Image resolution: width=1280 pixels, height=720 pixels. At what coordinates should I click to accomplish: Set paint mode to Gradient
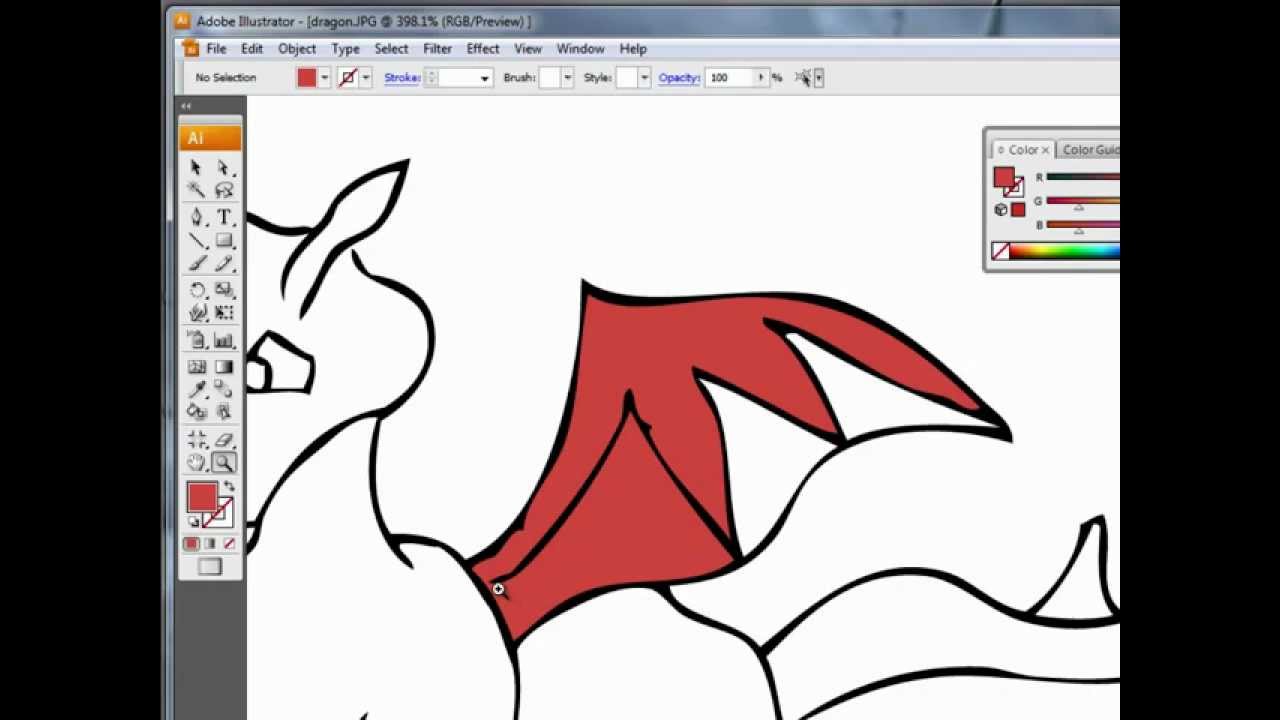[x=209, y=544]
